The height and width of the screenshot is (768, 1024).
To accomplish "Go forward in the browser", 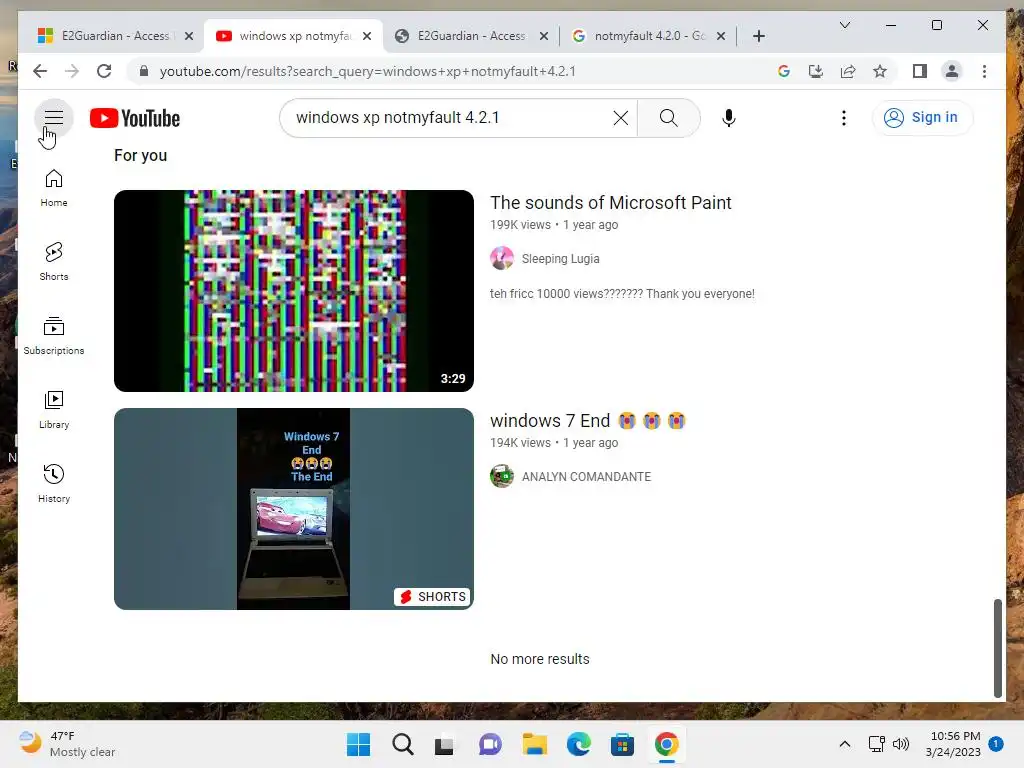I will [72, 71].
